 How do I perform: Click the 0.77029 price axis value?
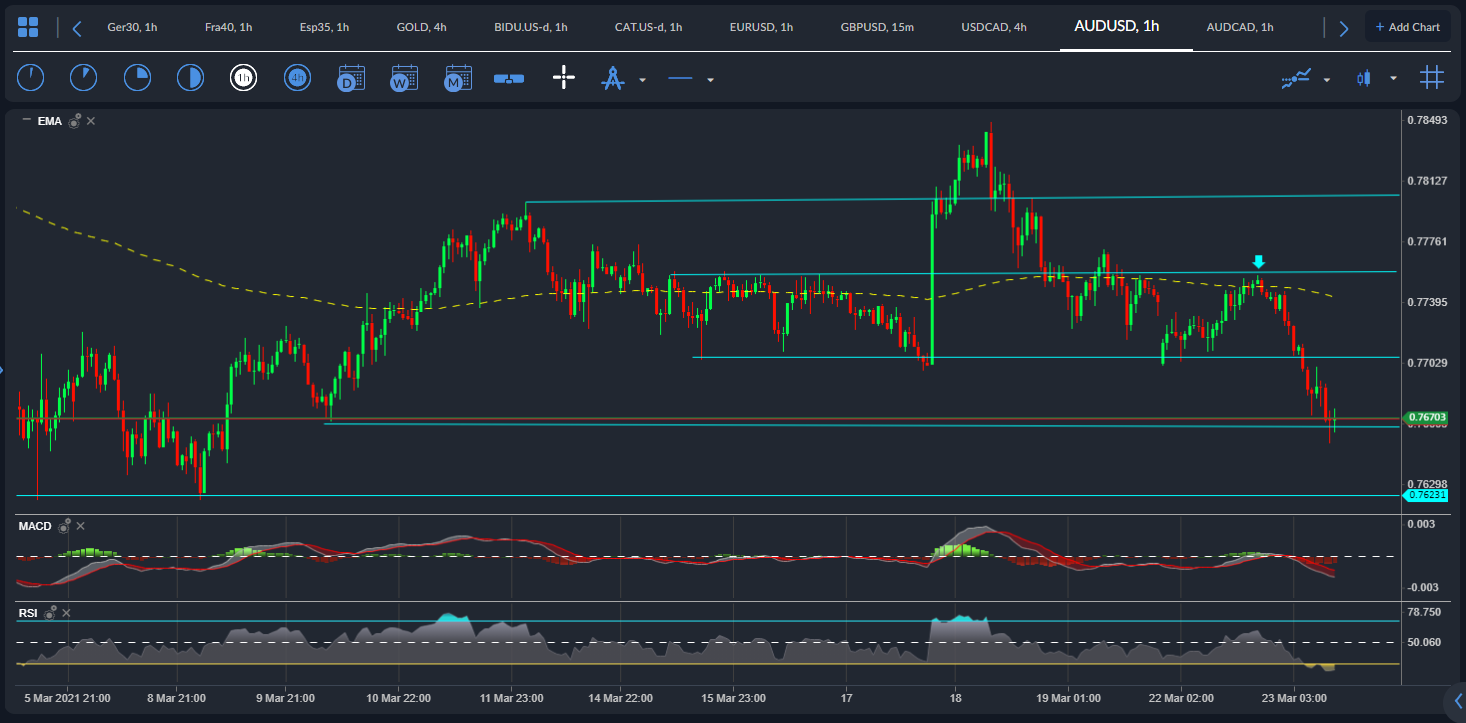(x=1427, y=362)
